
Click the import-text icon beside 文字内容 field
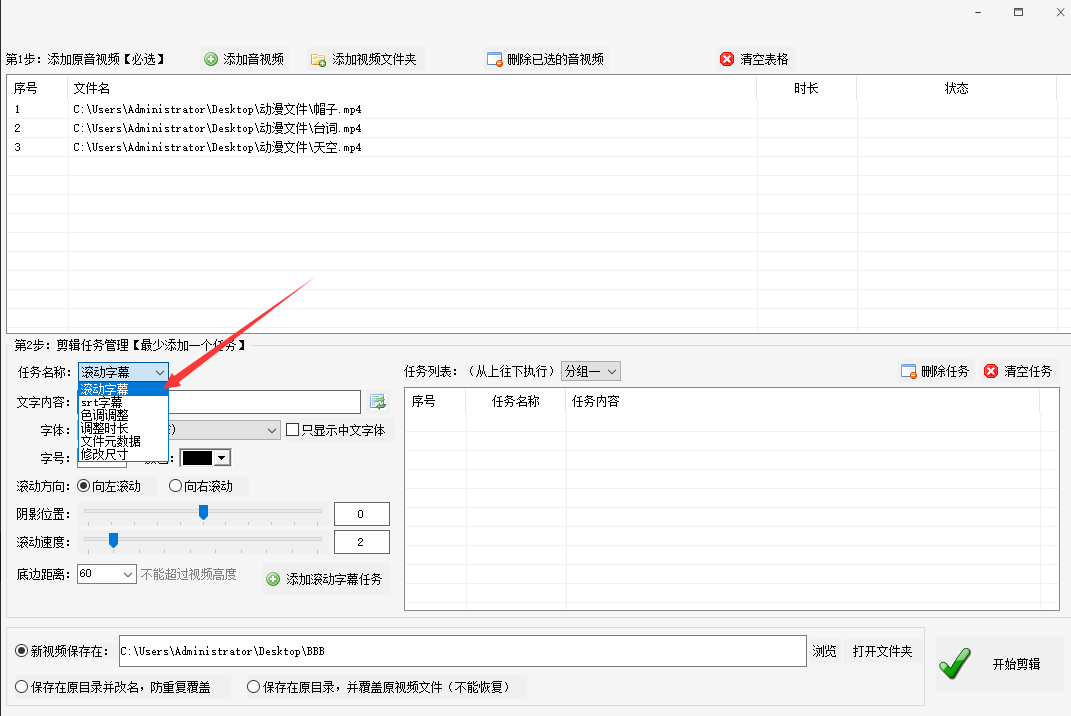click(378, 402)
